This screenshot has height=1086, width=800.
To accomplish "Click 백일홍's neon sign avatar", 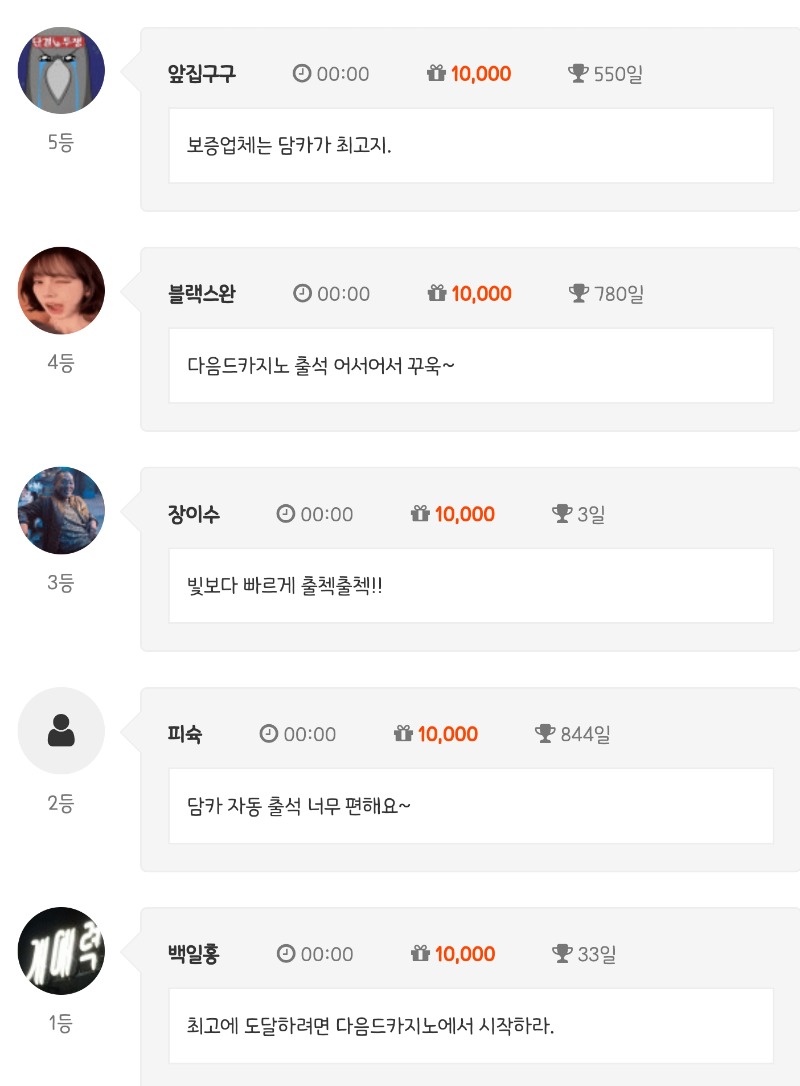I will 61,951.
